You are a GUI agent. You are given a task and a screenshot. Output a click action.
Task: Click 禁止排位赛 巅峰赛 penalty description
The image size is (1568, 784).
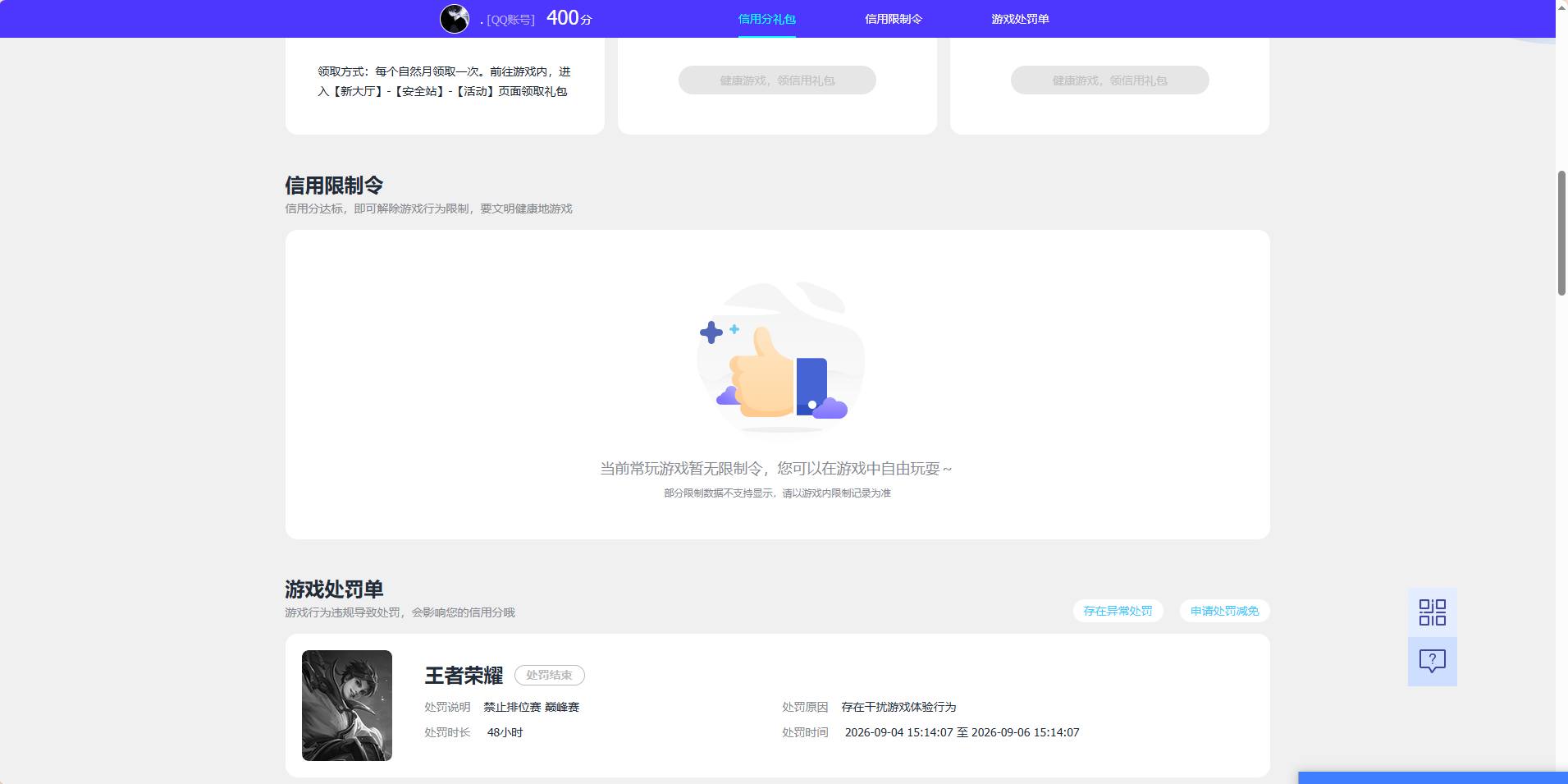(x=532, y=707)
